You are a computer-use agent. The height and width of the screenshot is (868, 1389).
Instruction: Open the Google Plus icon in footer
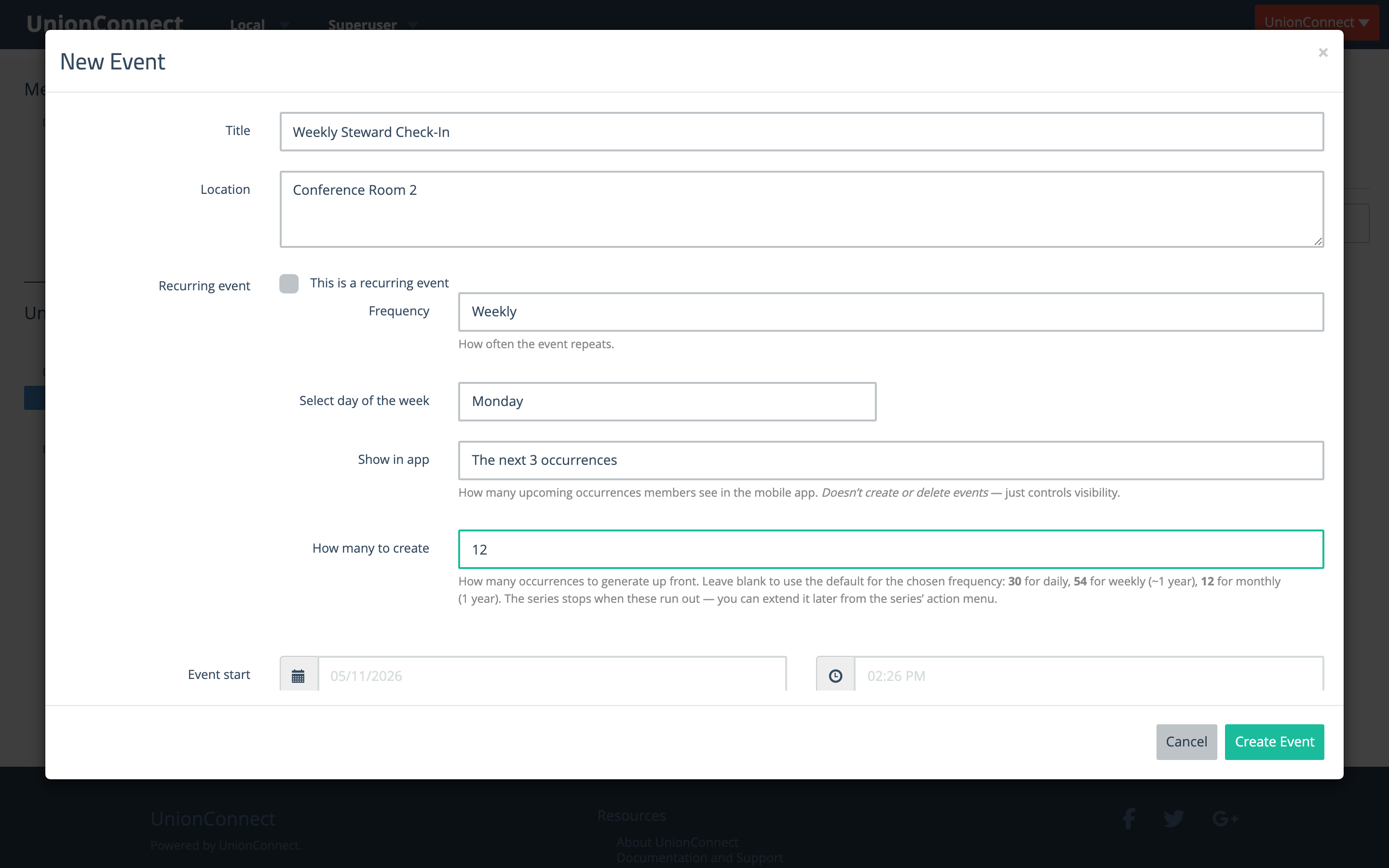point(1225,818)
